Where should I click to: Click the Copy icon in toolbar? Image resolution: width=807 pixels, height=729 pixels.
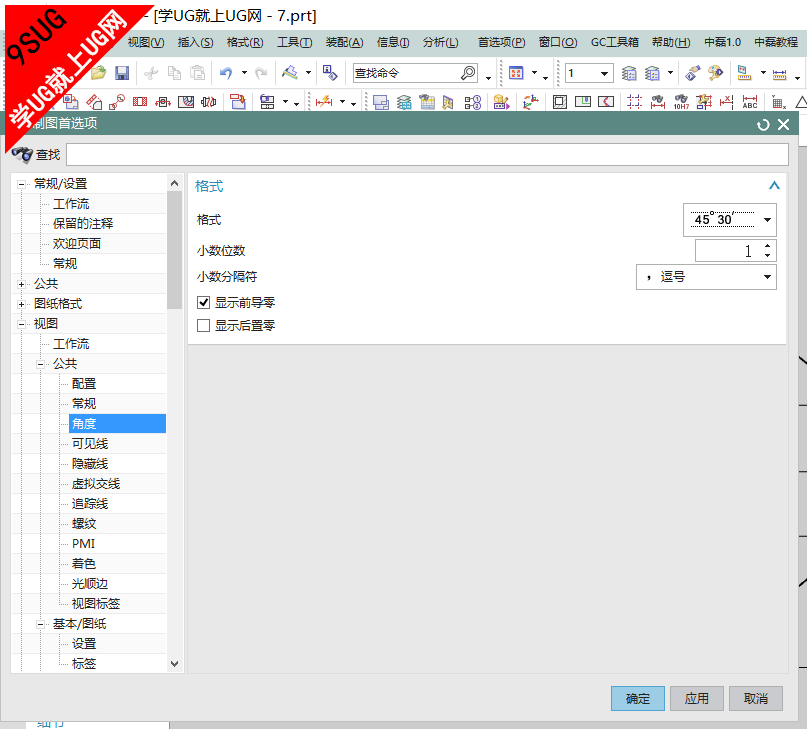[x=174, y=73]
